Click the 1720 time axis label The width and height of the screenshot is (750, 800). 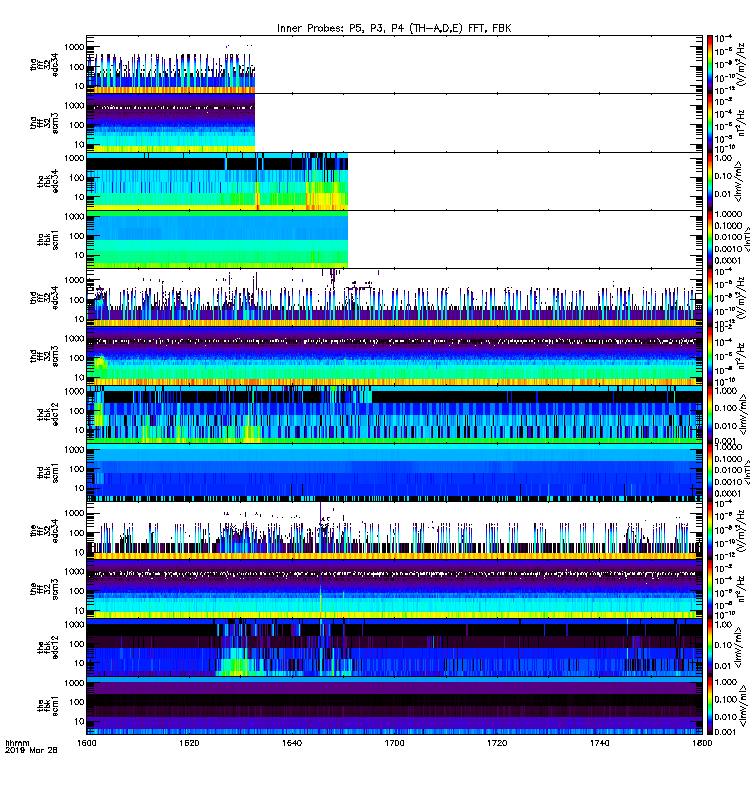coord(497,742)
